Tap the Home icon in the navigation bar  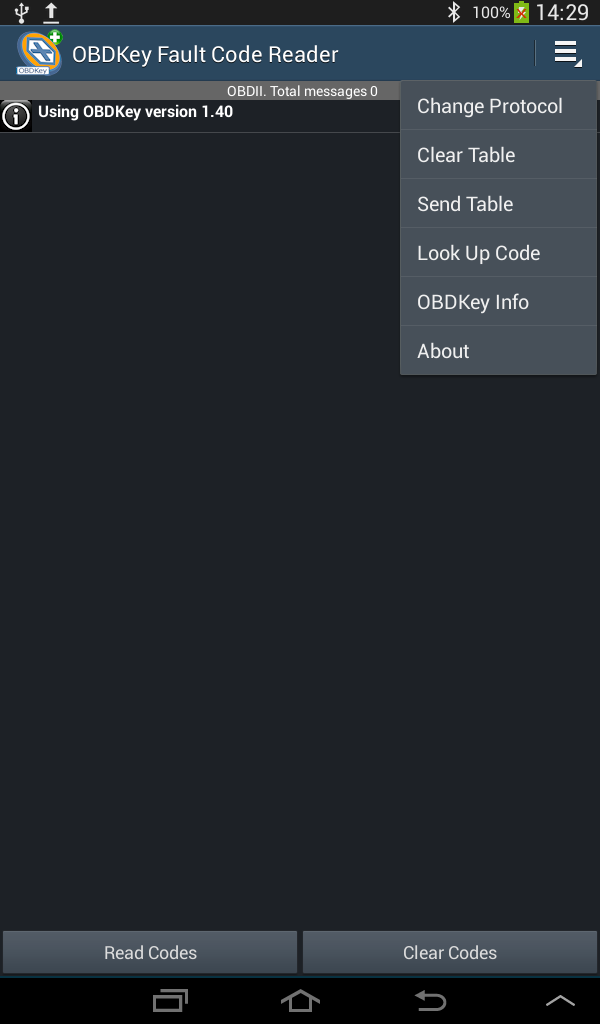tap(300, 1001)
